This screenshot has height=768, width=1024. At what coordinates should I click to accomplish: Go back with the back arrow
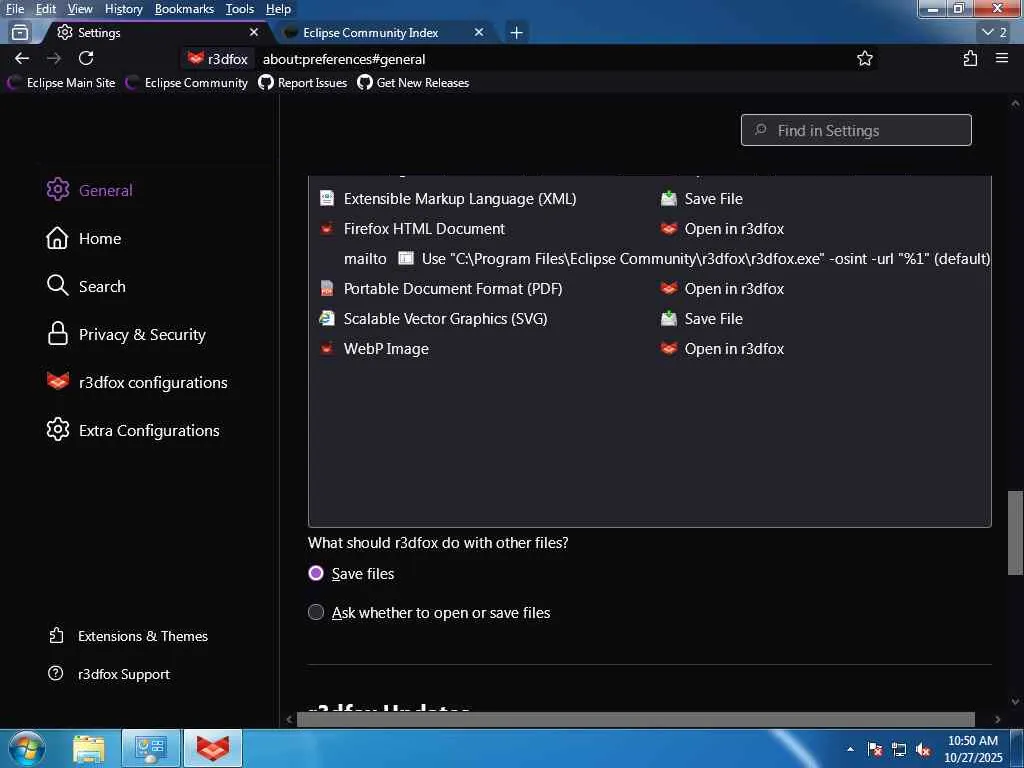coord(22,59)
